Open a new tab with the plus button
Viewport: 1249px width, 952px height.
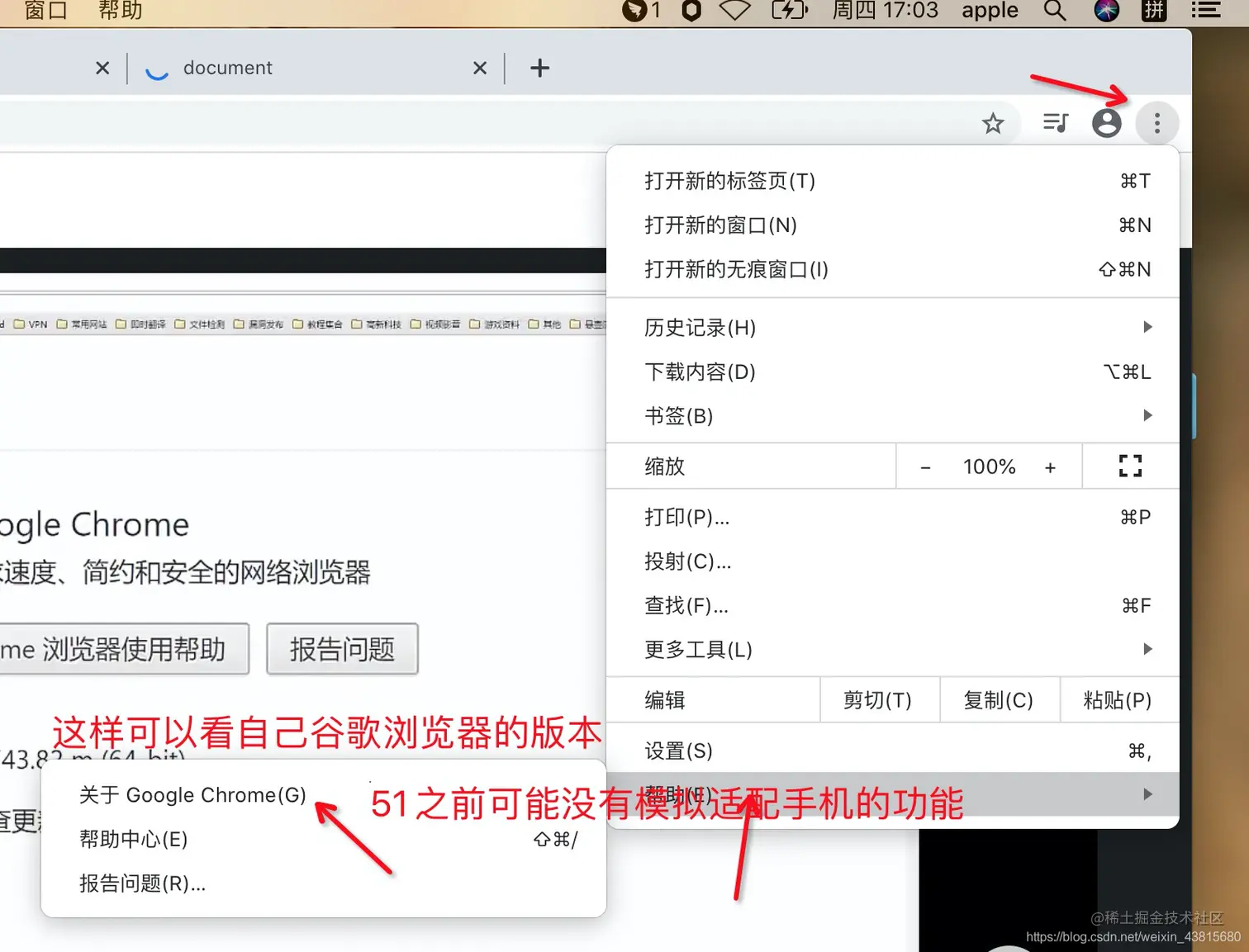539,68
